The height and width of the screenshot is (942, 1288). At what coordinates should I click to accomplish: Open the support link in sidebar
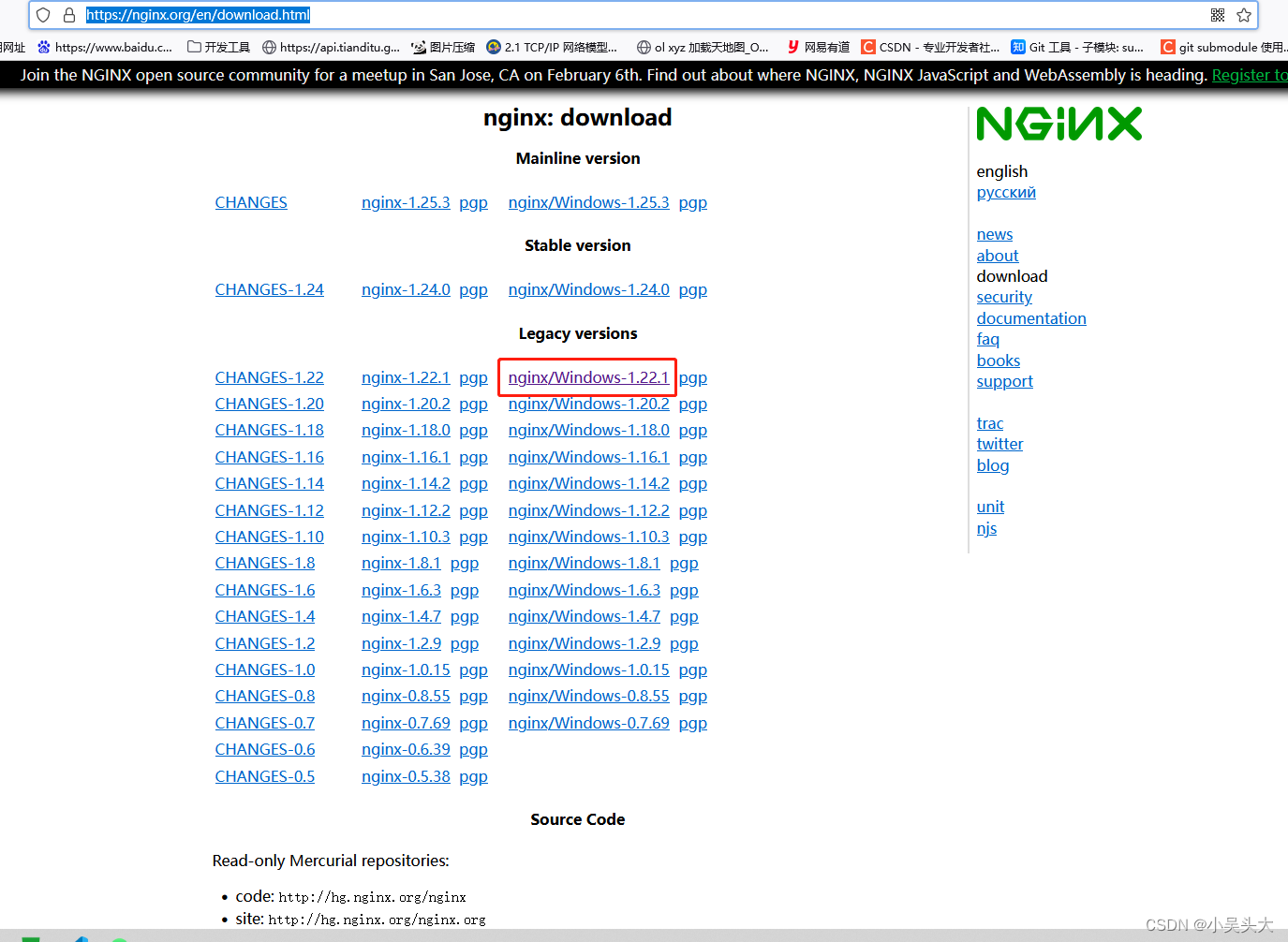1005,381
